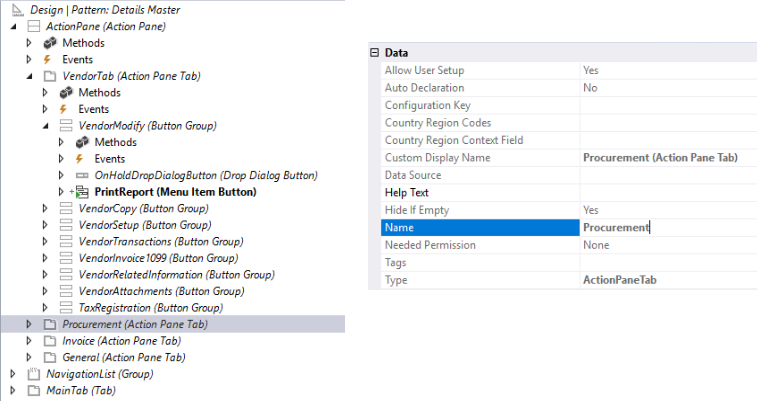758x401 pixels.
Task: Click the Methods cube icon under VendorModify
Action: pos(82,142)
